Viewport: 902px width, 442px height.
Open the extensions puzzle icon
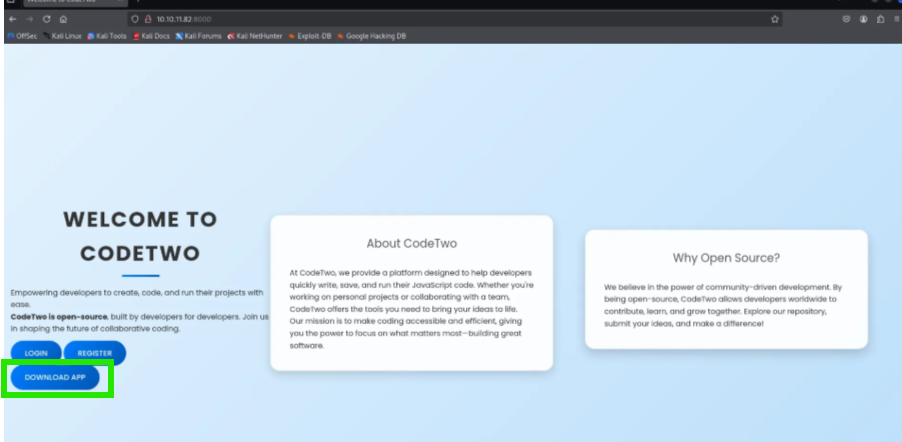click(x=881, y=19)
